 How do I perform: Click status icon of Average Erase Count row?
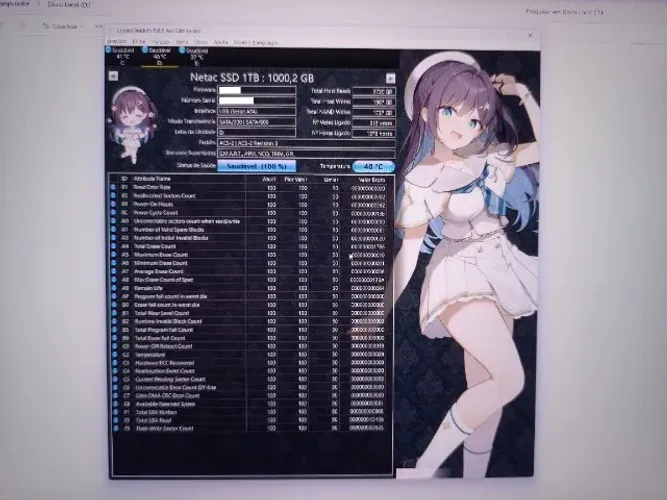(x=114, y=271)
